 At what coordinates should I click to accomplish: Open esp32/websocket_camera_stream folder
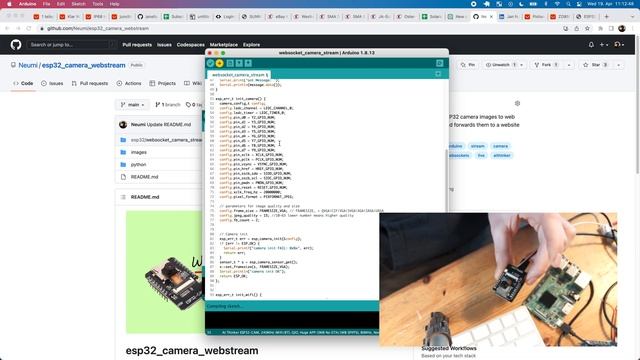(x=166, y=140)
